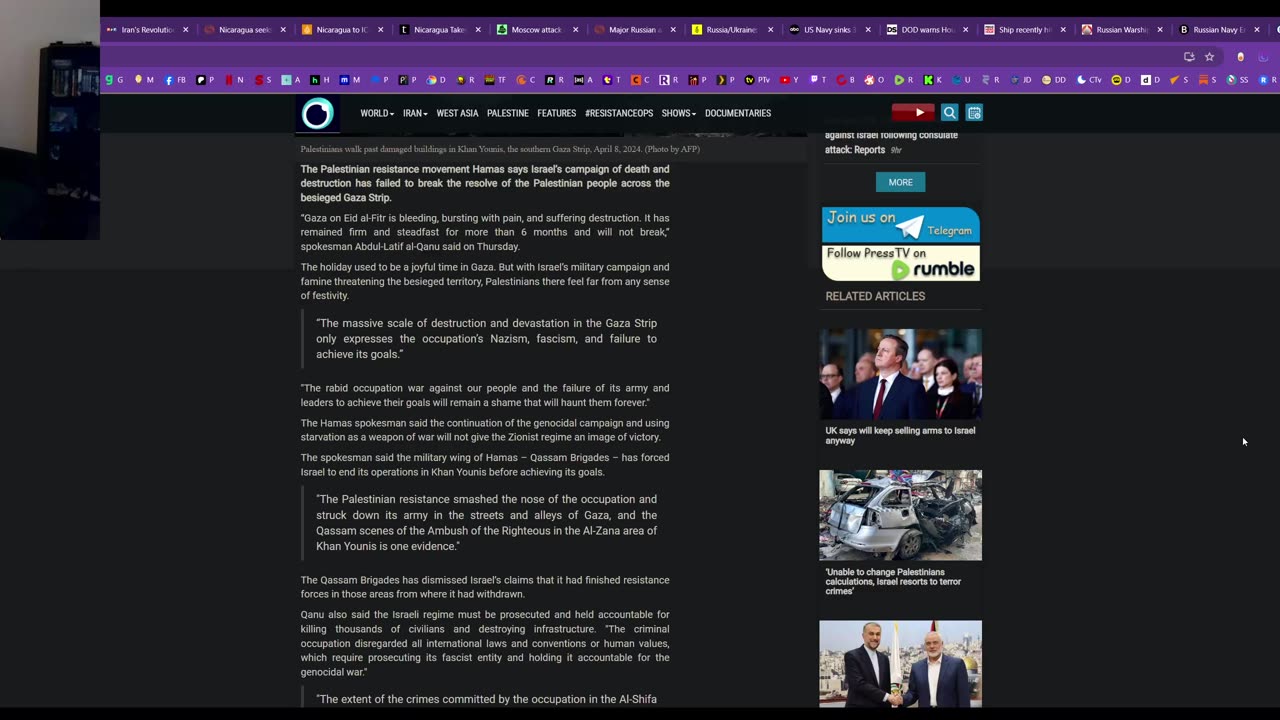Switch to the Iran's Revolution tab
The width and height of the screenshot is (1280, 720).
pos(147,30)
